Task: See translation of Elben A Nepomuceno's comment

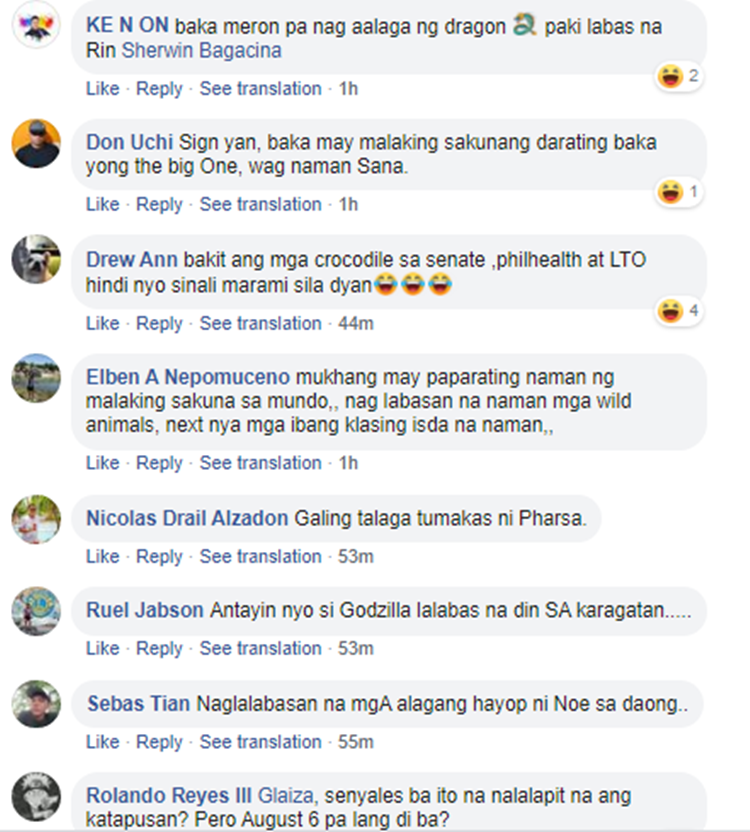Action: (x=260, y=463)
